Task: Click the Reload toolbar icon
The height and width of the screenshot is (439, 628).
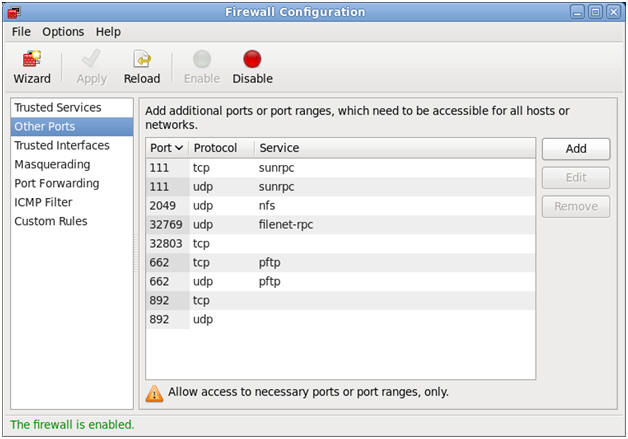Action: 142,59
